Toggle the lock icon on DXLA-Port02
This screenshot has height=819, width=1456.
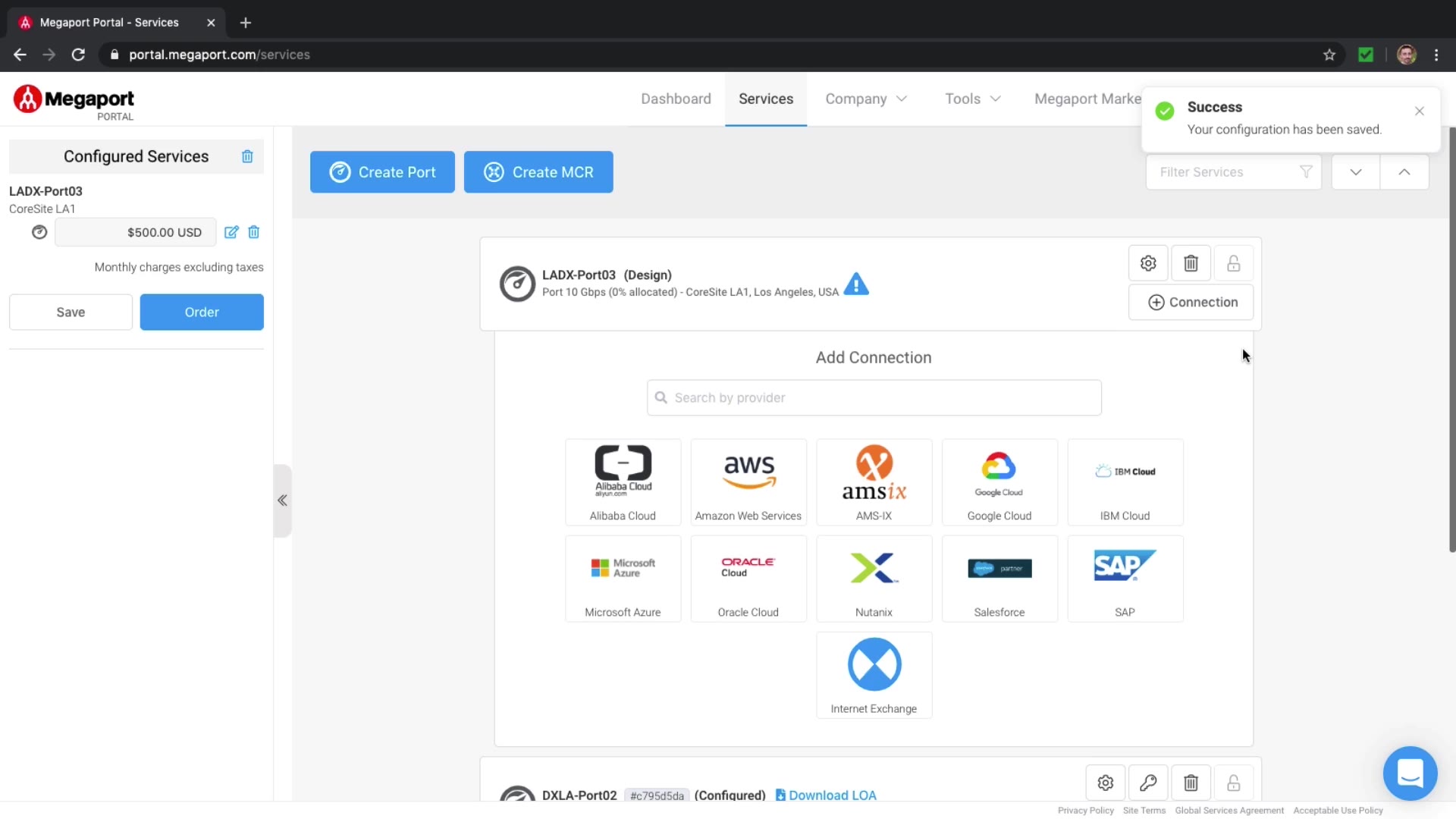(x=1233, y=783)
